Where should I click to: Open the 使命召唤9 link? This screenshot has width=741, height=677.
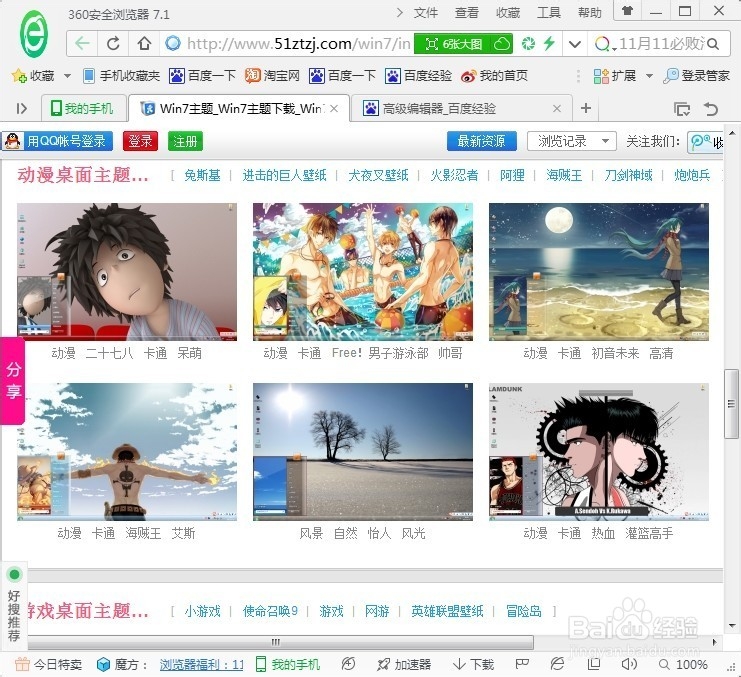(270, 611)
